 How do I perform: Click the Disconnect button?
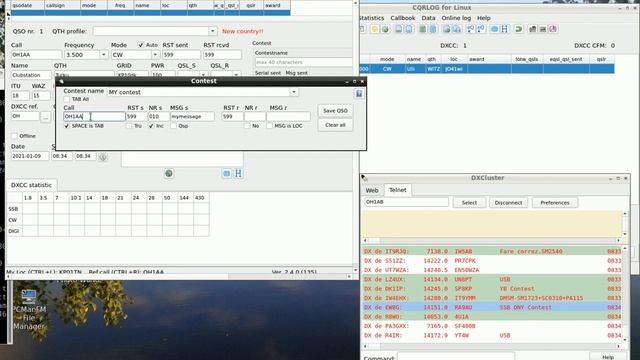(x=508, y=202)
